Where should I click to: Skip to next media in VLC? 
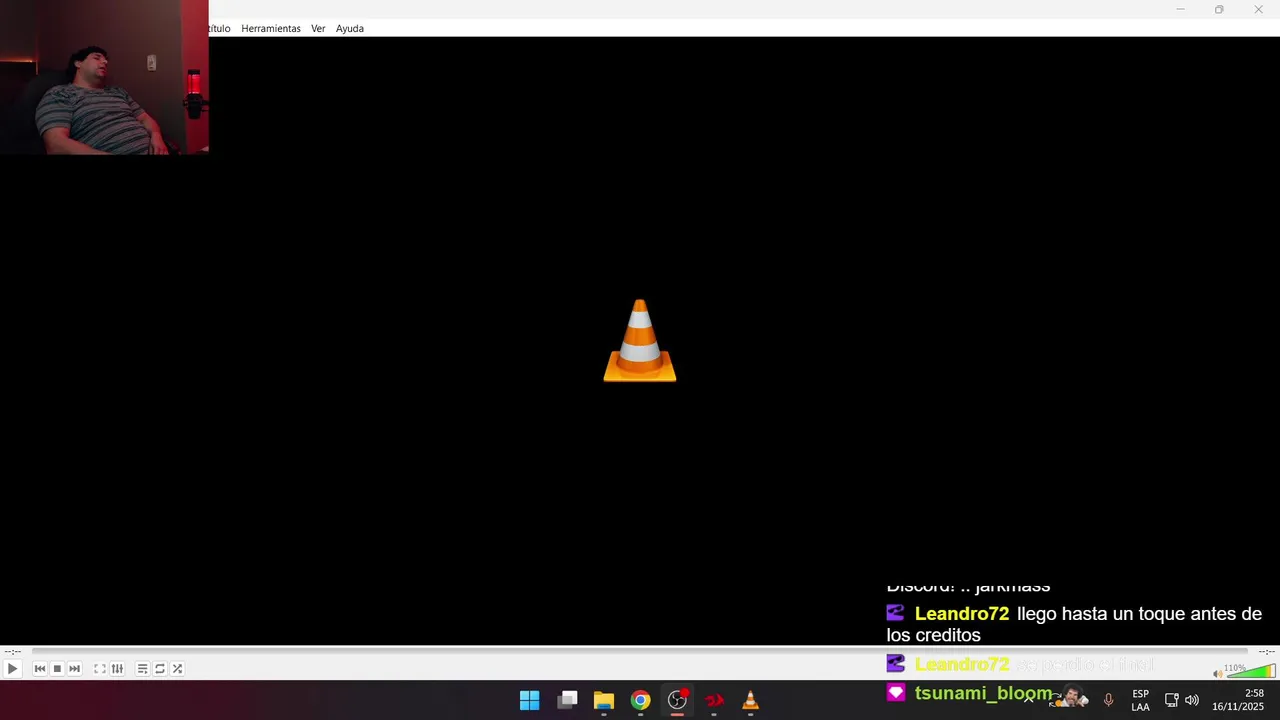74,669
